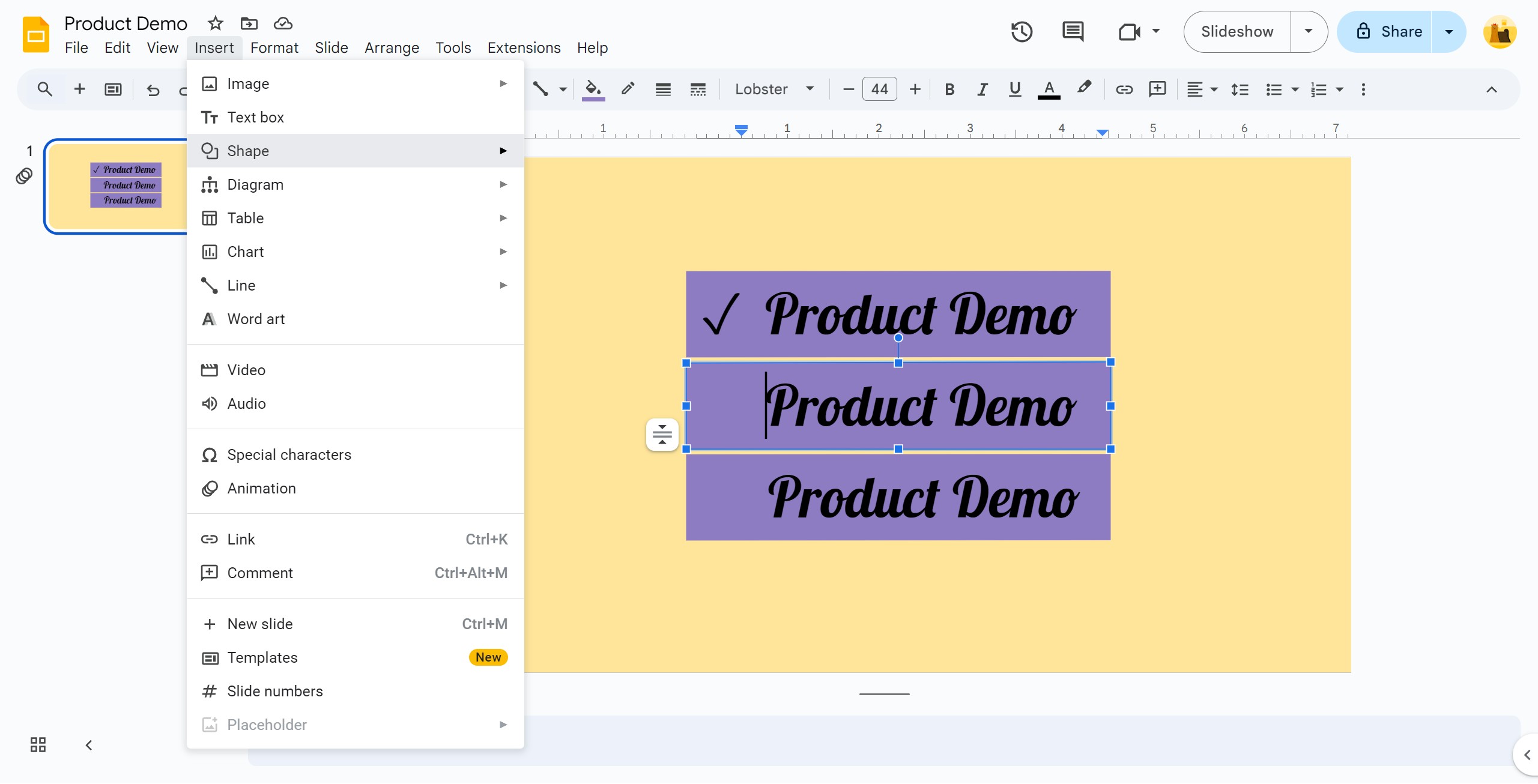Apply bulleted list
The height and width of the screenshot is (784, 1538).
coord(1274,89)
